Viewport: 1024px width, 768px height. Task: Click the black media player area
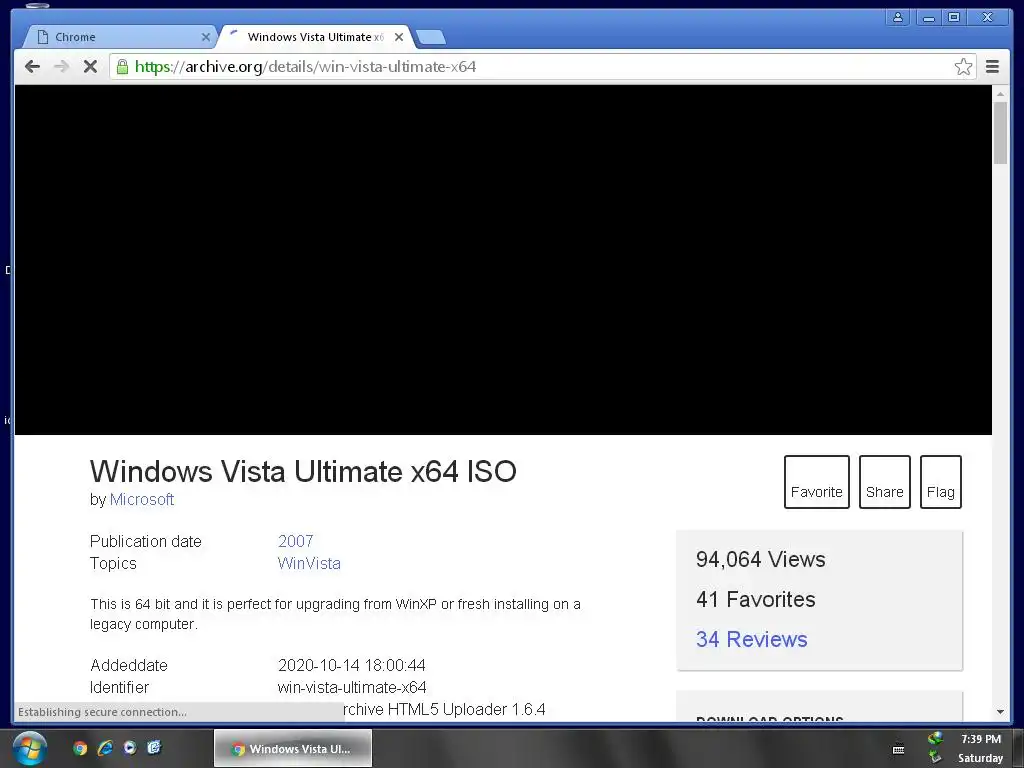pos(503,260)
